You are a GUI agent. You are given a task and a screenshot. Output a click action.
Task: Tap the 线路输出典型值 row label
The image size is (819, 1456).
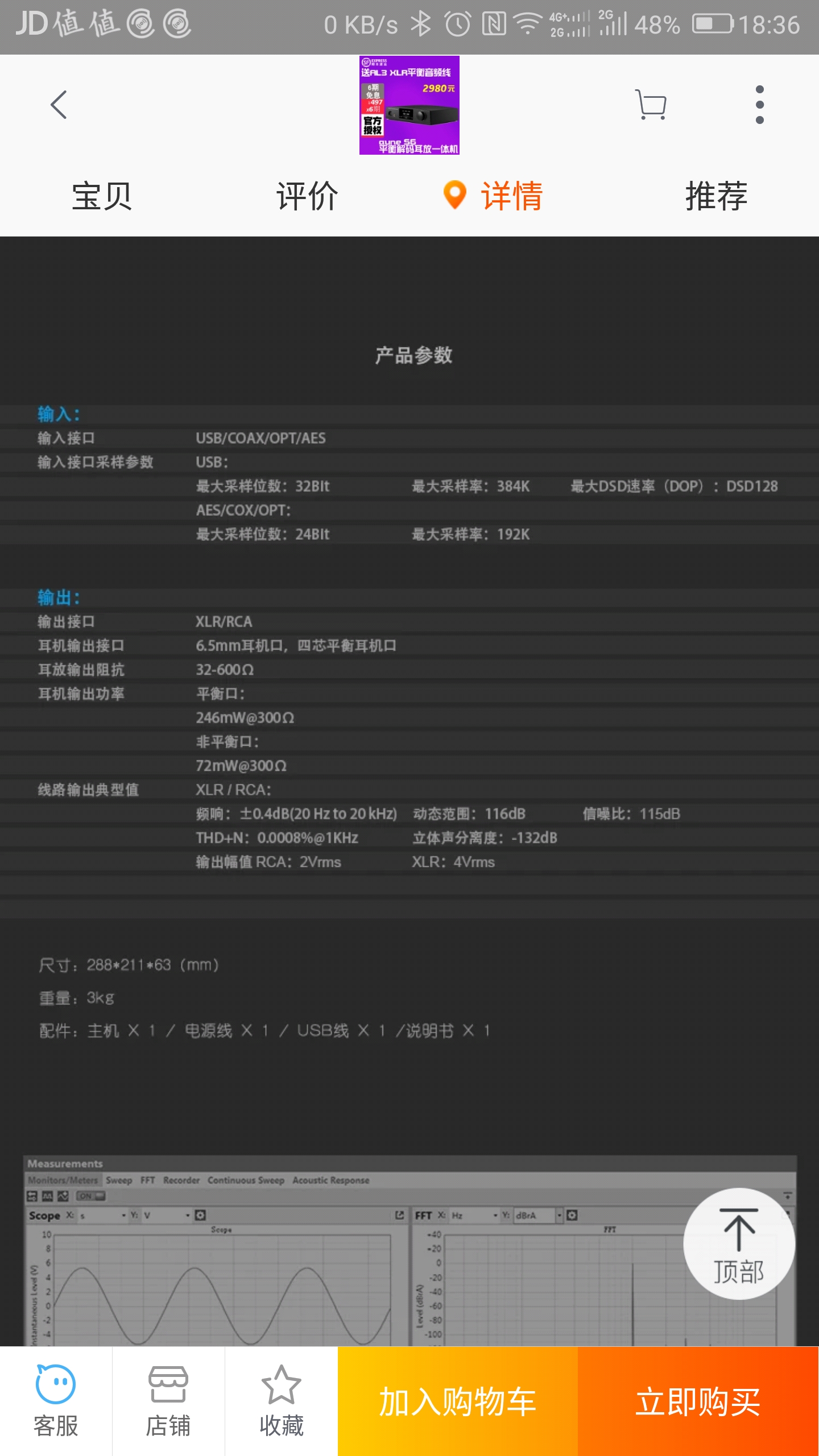click(88, 790)
